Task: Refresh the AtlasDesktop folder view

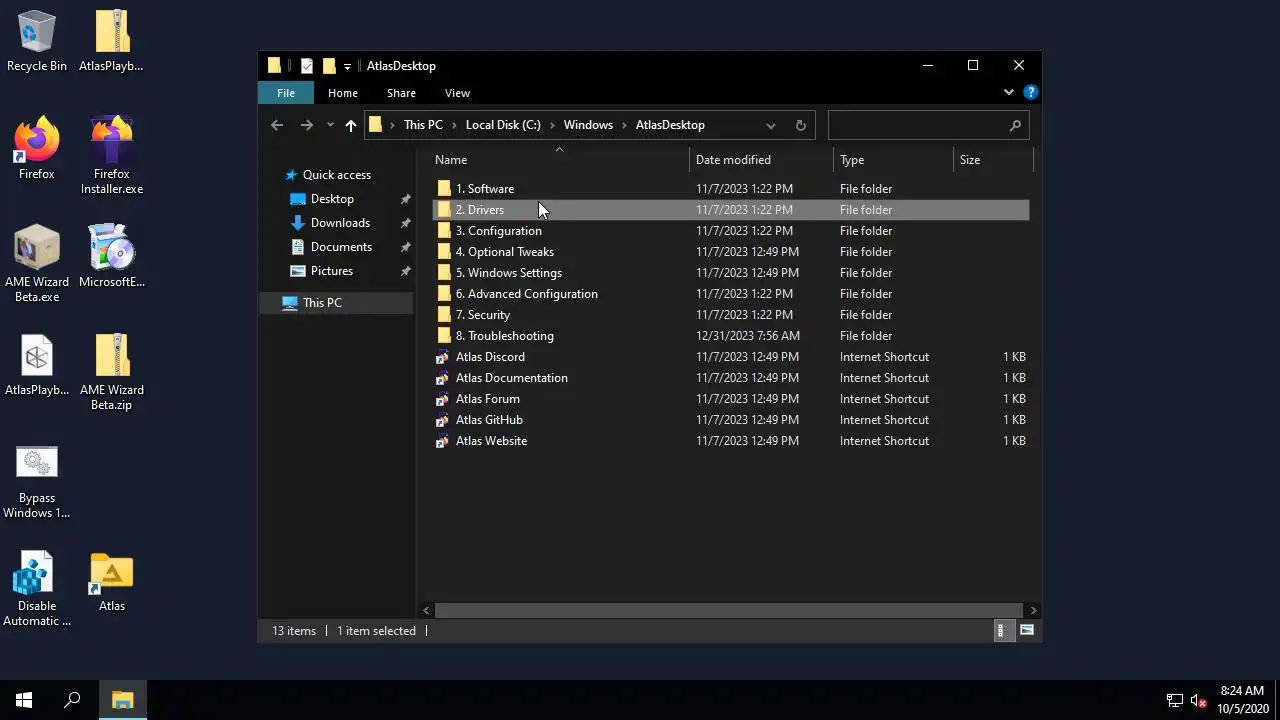Action: tap(800, 125)
